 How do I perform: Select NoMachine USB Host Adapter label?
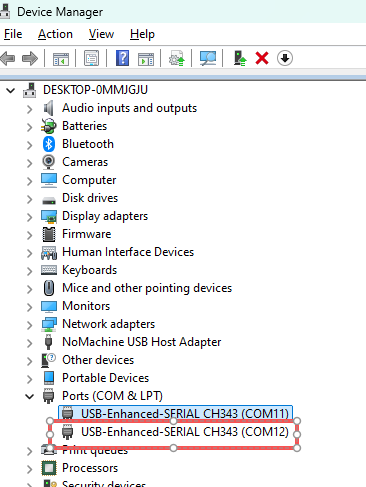142,342
